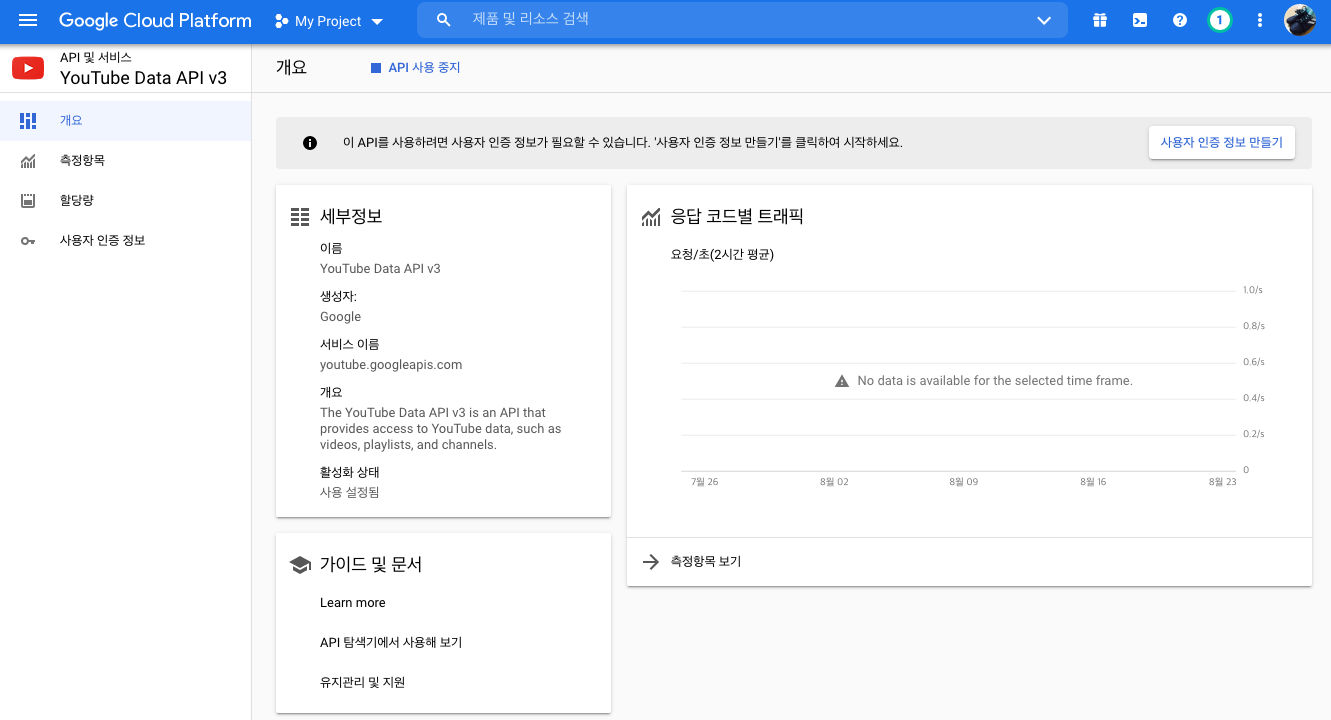
Task: Open the My Project selector dropdown
Action: coord(329,21)
